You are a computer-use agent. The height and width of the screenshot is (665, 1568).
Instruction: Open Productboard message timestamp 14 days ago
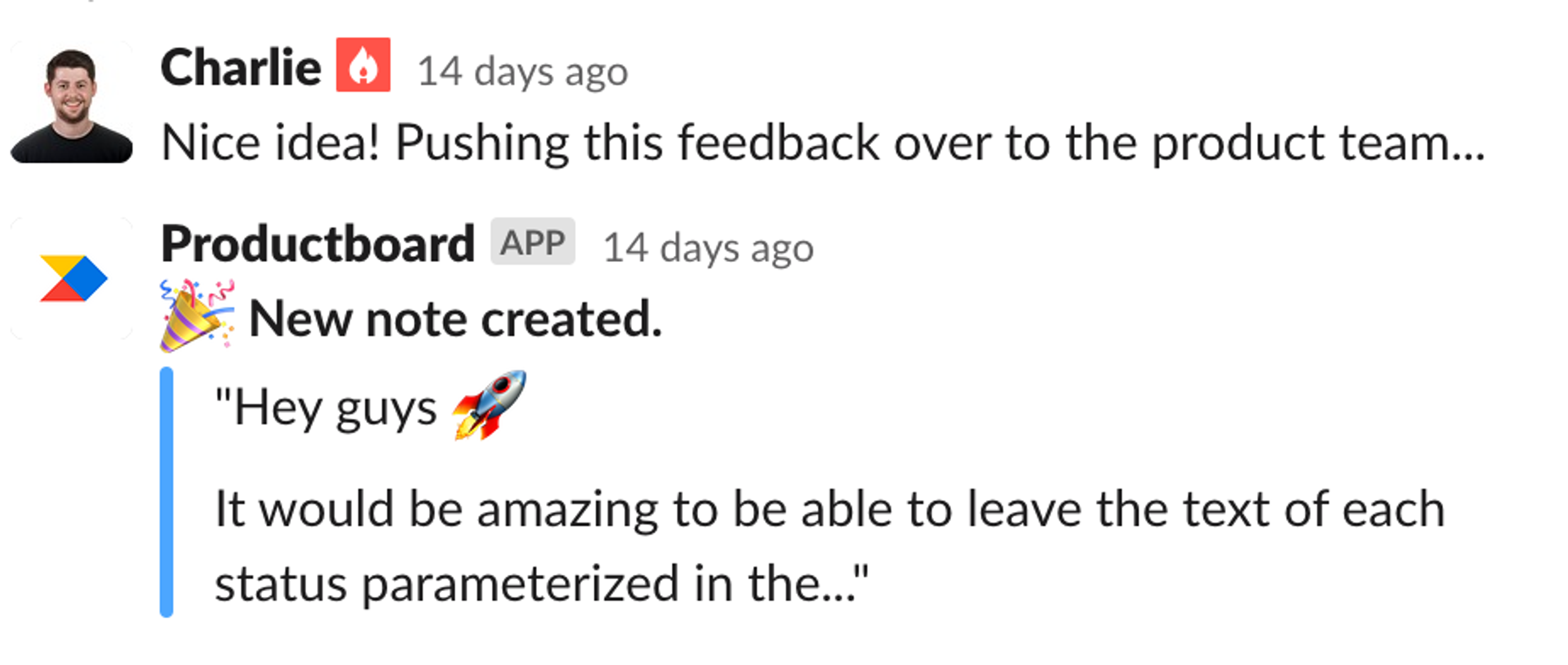pos(708,248)
